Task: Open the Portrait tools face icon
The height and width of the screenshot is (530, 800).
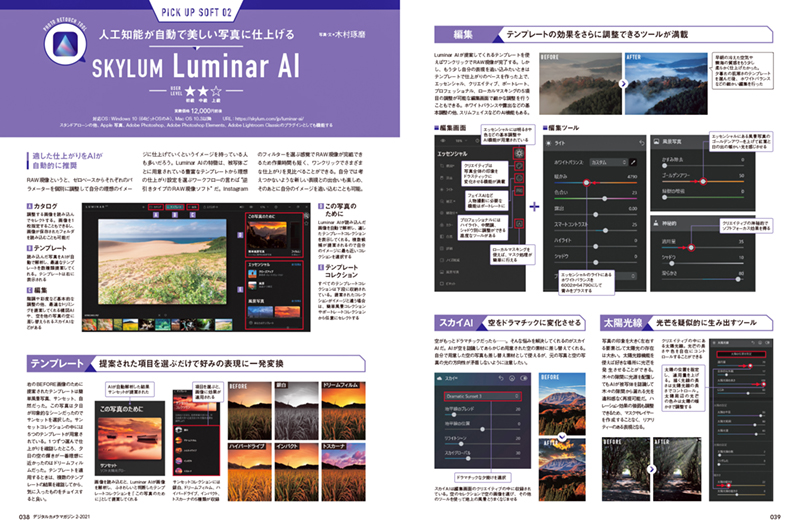Action: click(518, 178)
